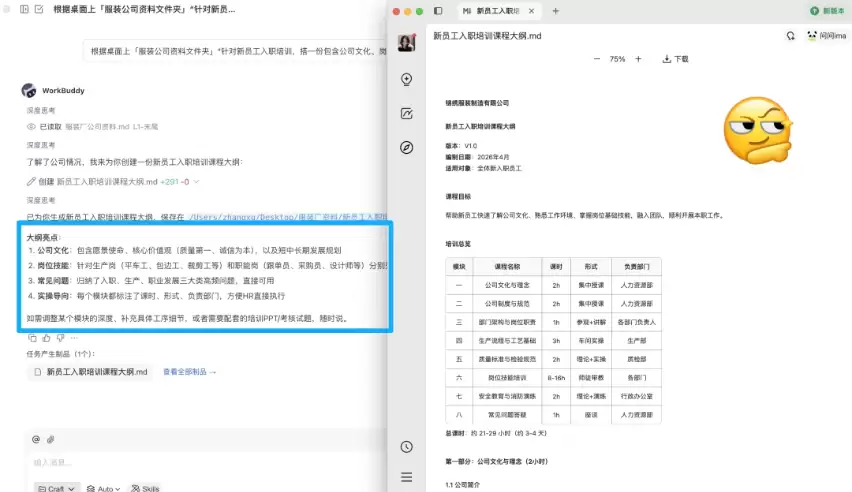Toggle the ima window sidebar icon
Image resolution: width=852 pixels, height=492 pixels.
[x=438, y=11]
